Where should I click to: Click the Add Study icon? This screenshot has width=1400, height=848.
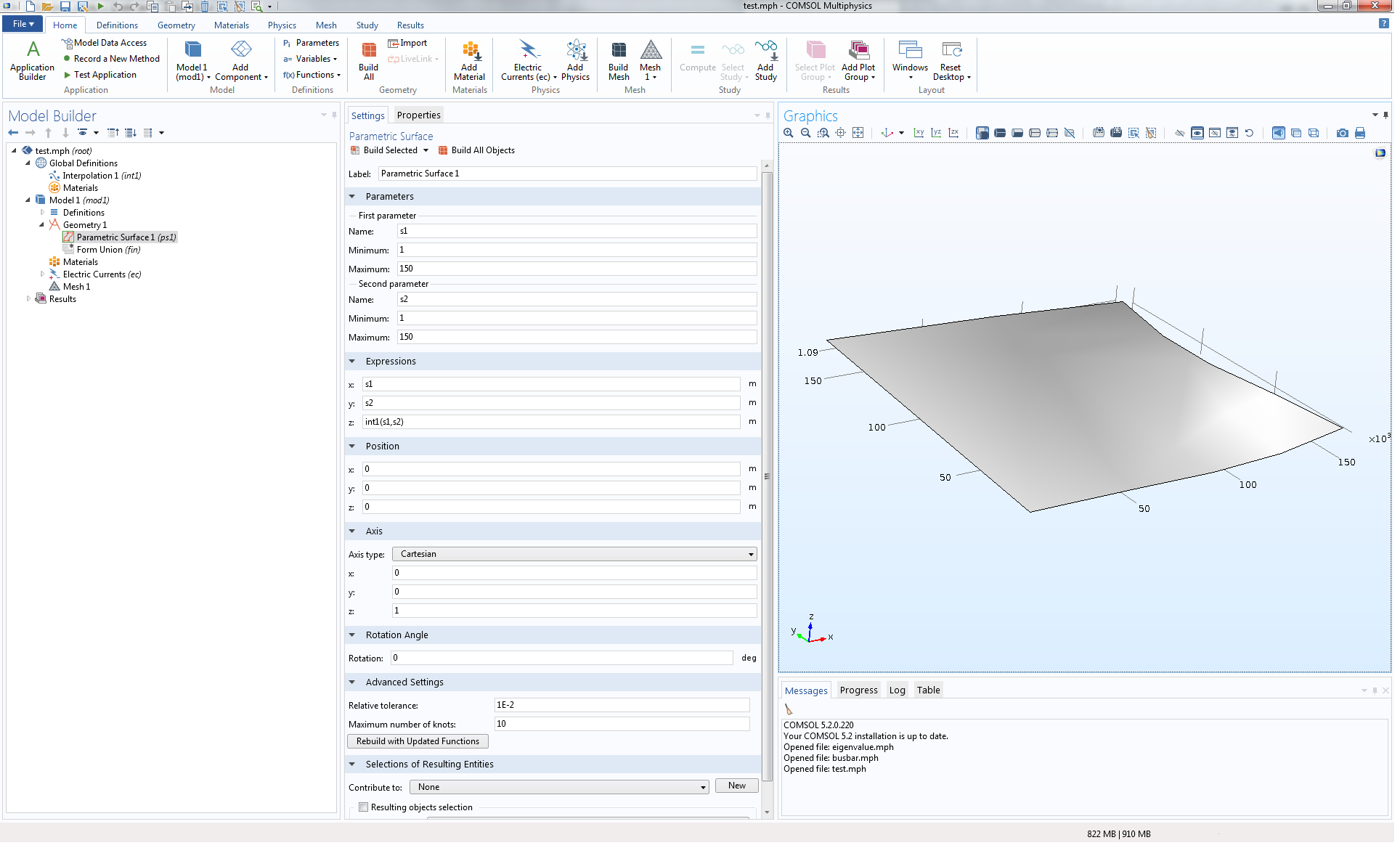[765, 60]
